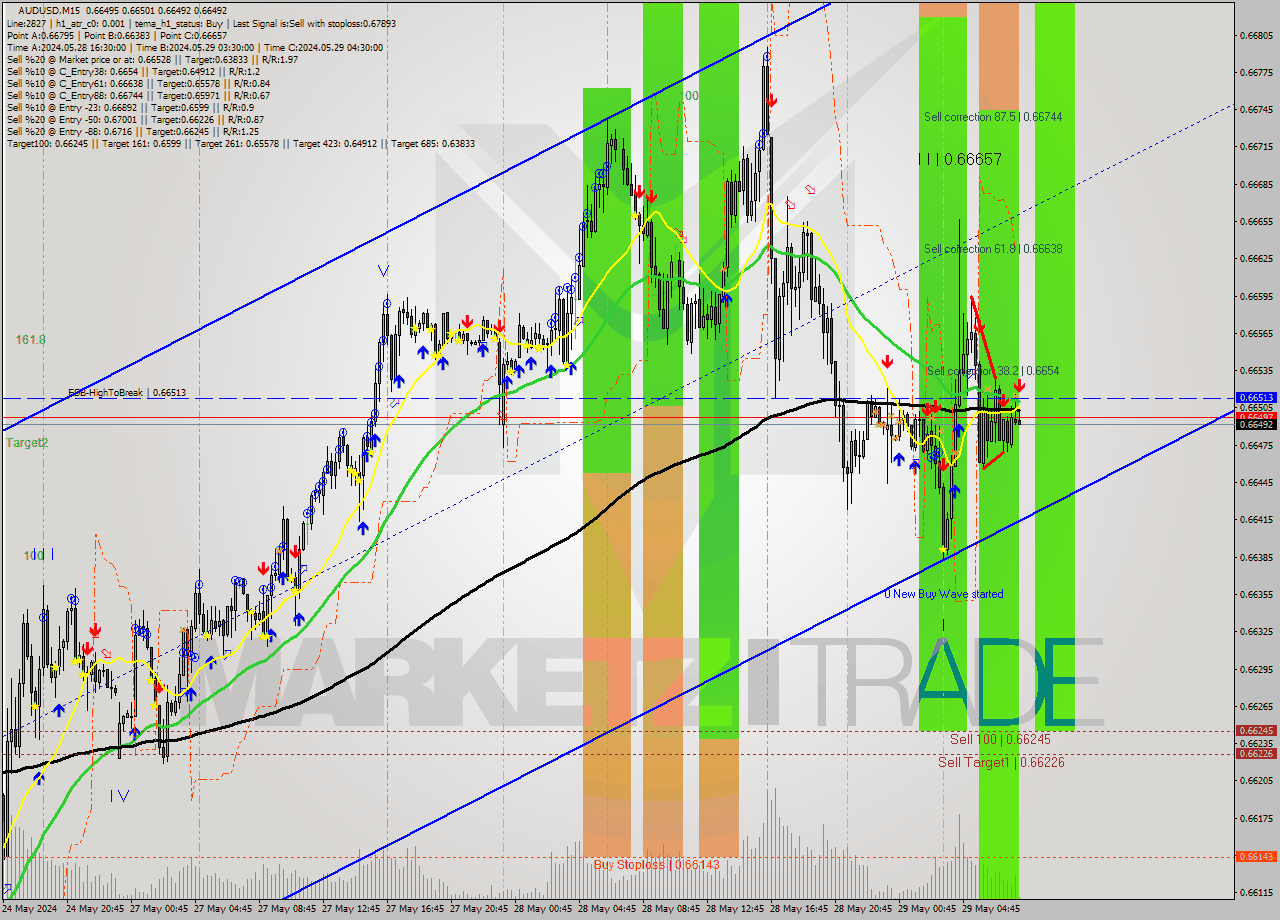
Task: Click the '0.66115' price axis value
Action: click(x=1256, y=892)
